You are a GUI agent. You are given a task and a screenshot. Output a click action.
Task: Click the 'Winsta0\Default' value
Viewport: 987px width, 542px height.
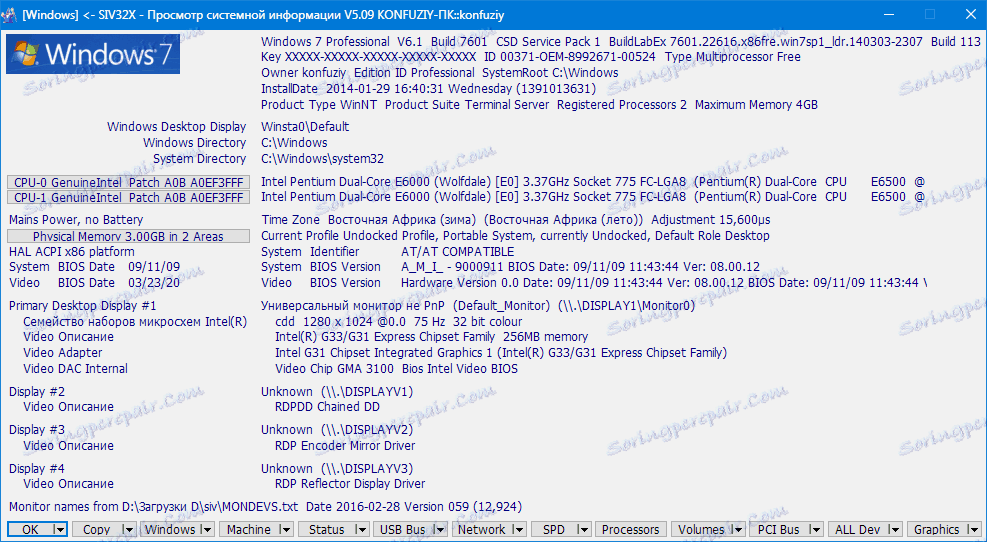point(305,127)
